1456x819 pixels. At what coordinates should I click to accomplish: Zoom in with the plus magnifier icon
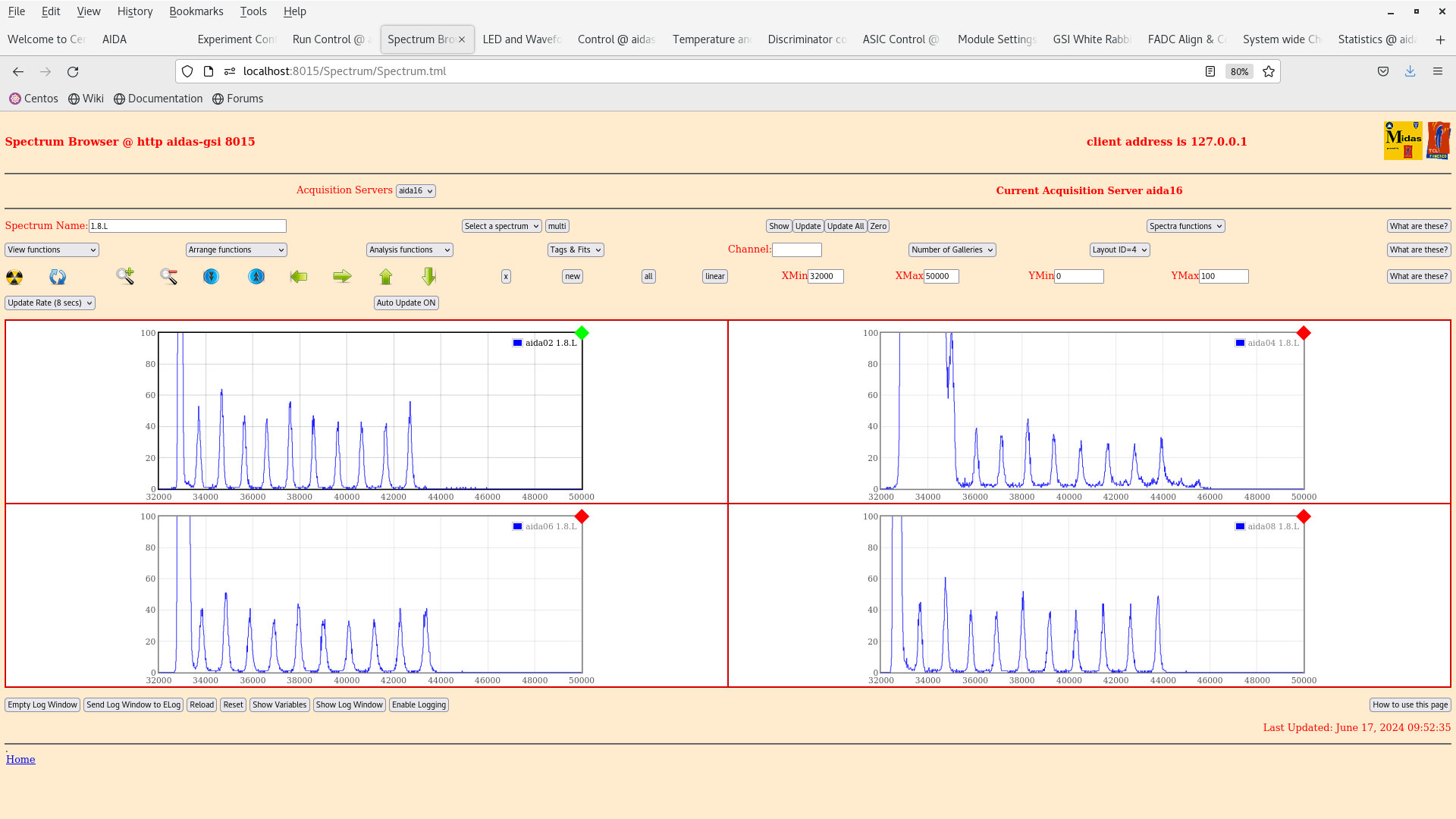coord(125,276)
